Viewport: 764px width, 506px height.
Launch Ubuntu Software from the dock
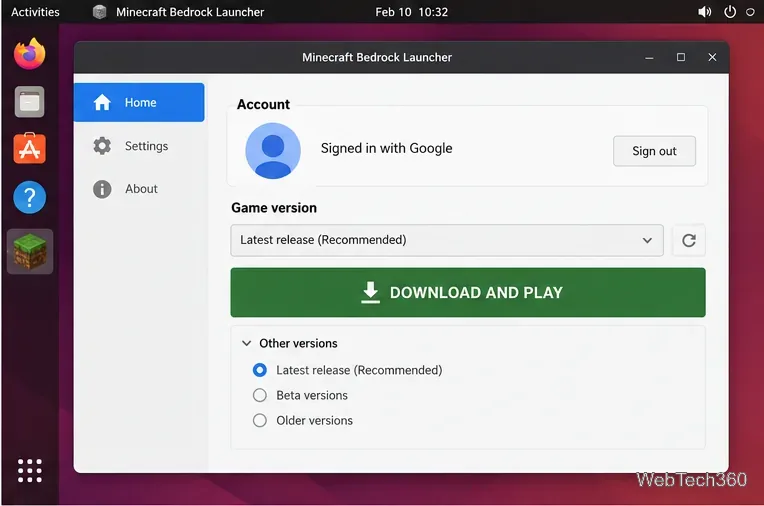30,149
